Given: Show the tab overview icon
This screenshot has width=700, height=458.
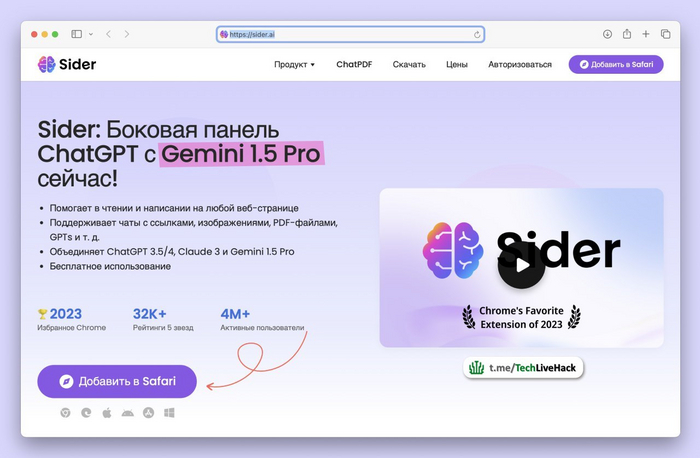Looking at the screenshot, I should pos(666,34).
